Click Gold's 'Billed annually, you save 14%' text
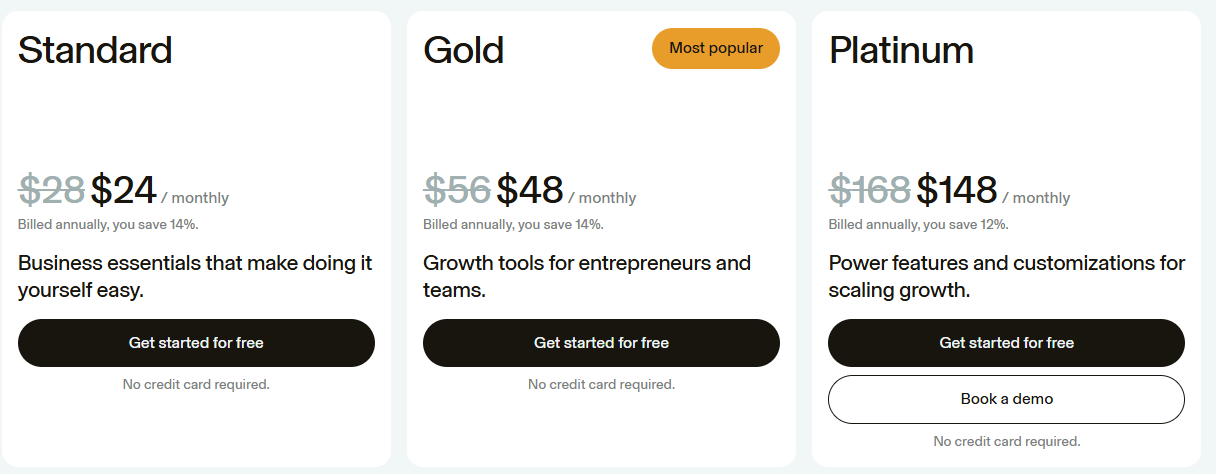 point(513,224)
